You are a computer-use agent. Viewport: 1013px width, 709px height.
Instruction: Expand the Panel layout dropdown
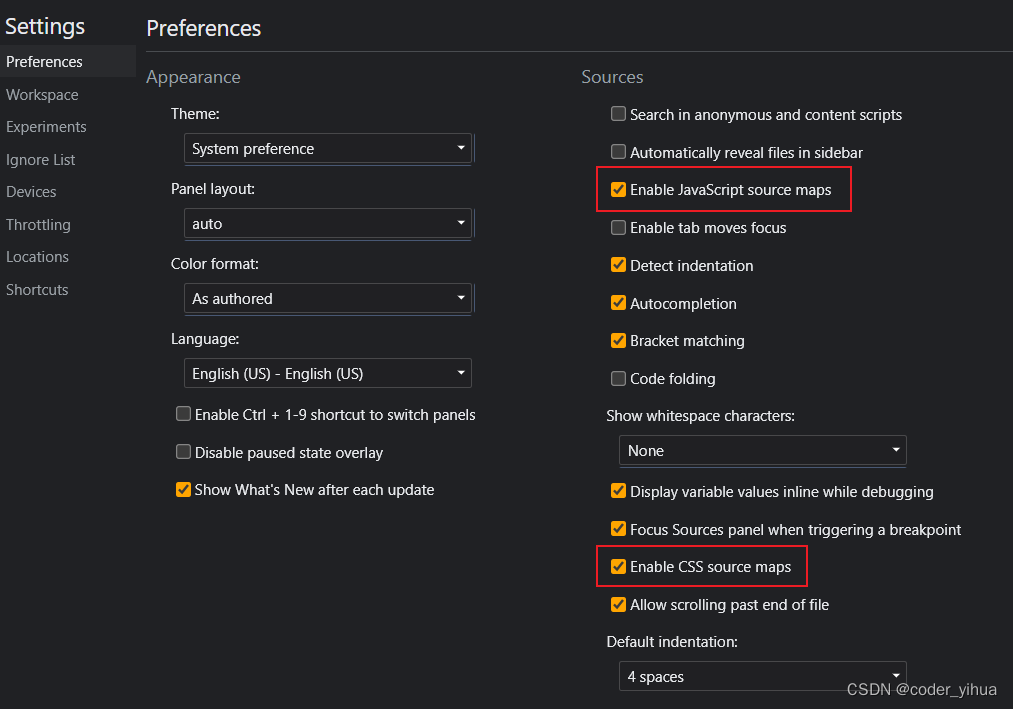click(328, 224)
